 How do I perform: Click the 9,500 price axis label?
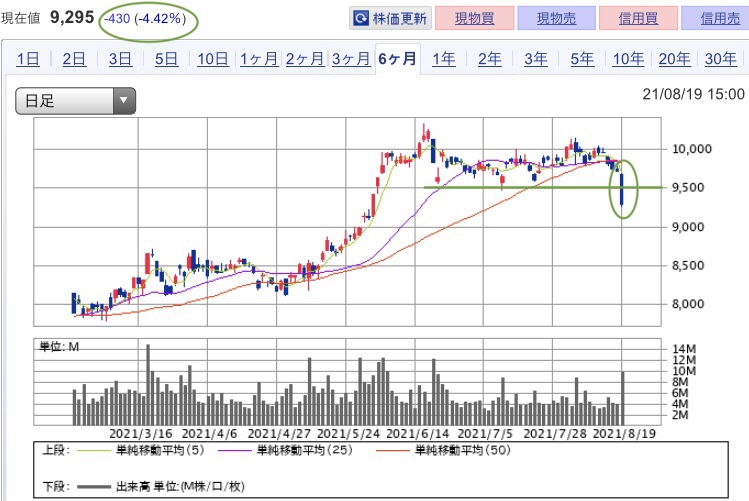coord(688,188)
